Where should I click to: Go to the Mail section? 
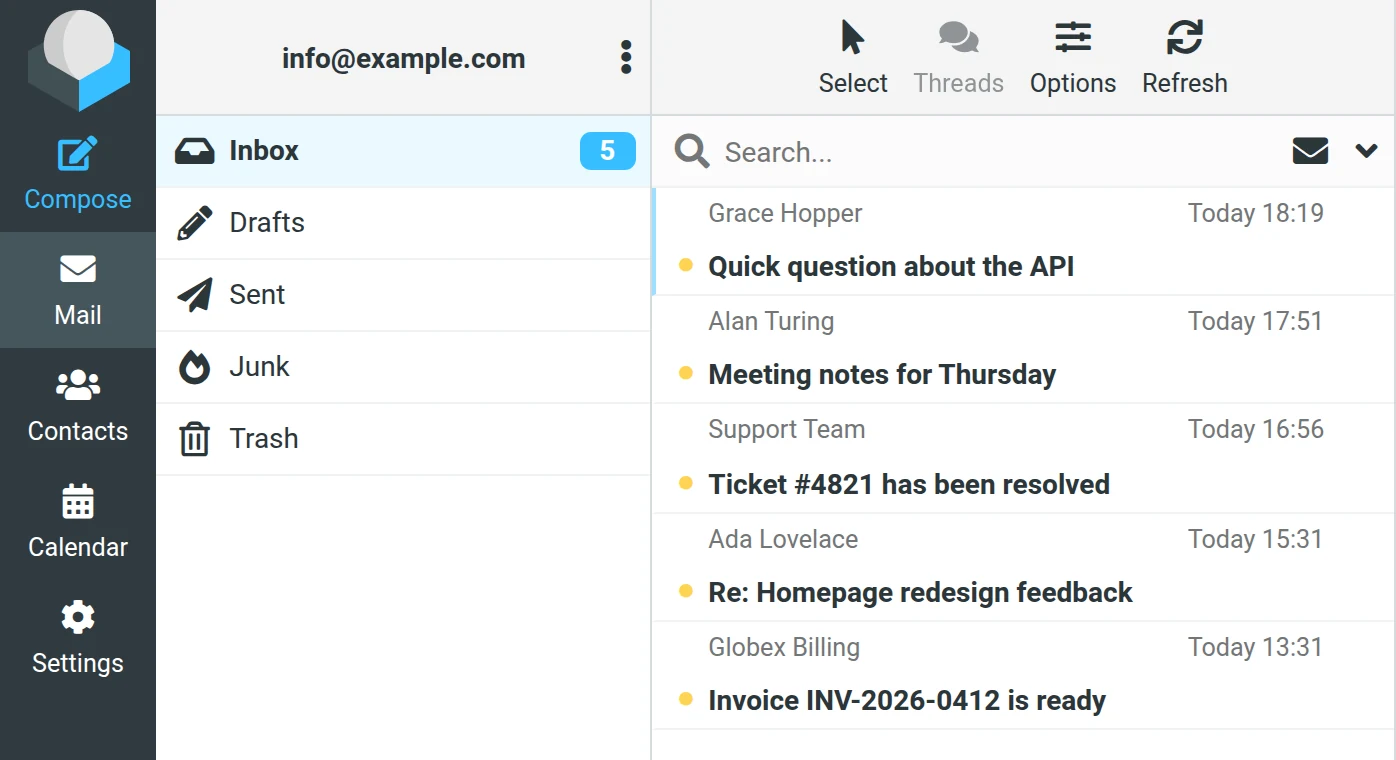click(x=78, y=290)
